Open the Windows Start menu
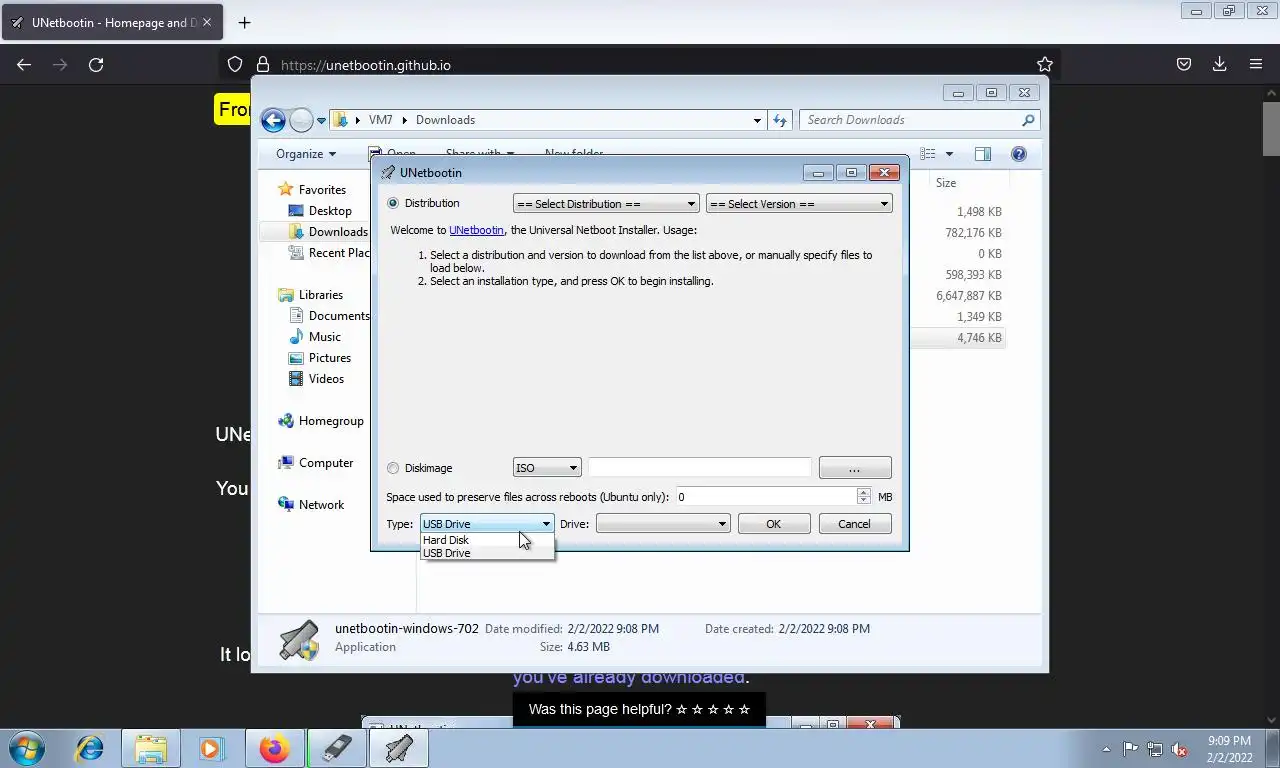 [27, 748]
